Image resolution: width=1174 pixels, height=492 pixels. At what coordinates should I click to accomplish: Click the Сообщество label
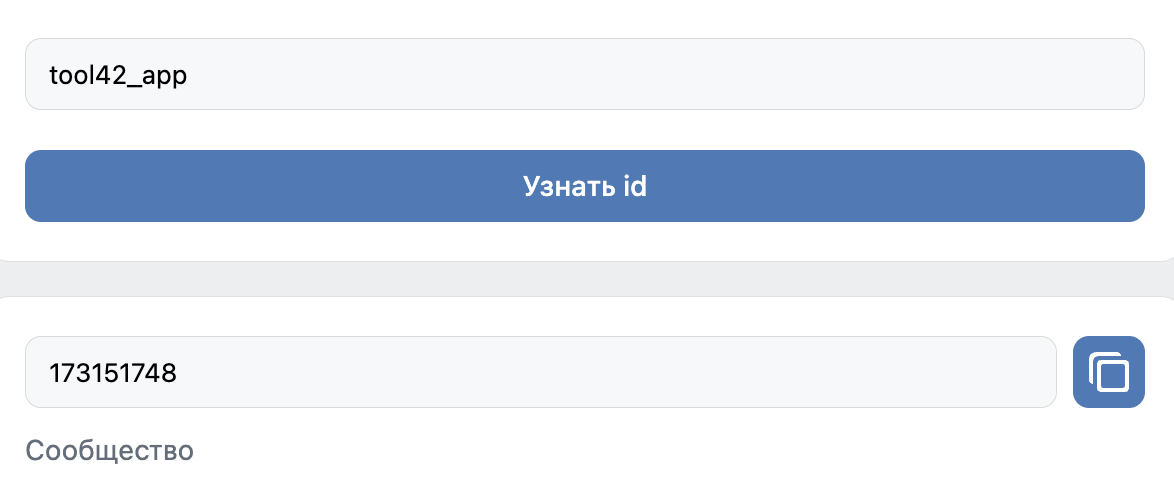109,450
